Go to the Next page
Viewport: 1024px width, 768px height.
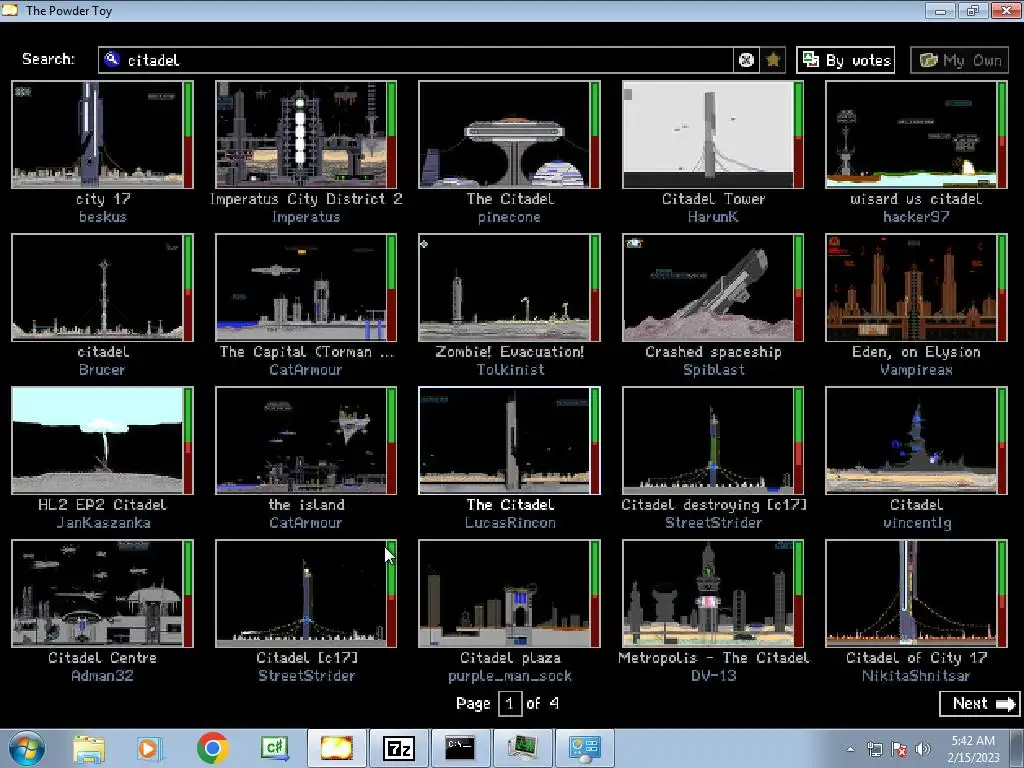coord(980,703)
